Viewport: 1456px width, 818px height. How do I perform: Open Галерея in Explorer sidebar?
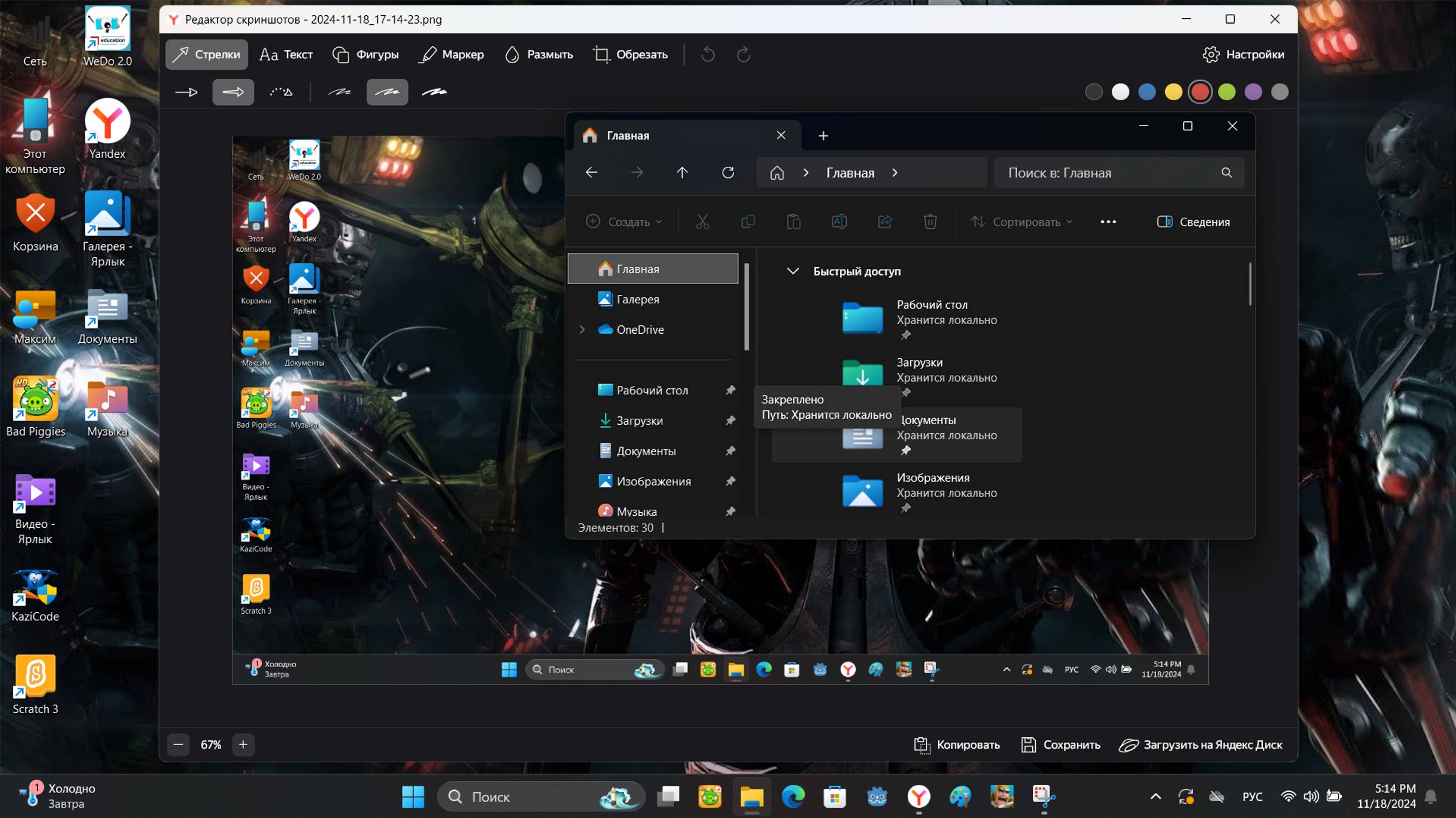pos(638,299)
